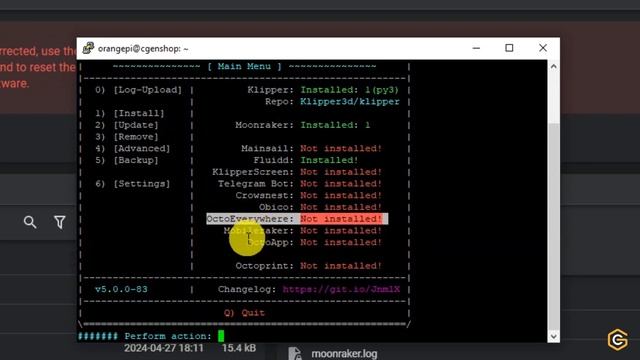
Task: Click the Obico 'Not installed!' status
Action: pos(341,207)
